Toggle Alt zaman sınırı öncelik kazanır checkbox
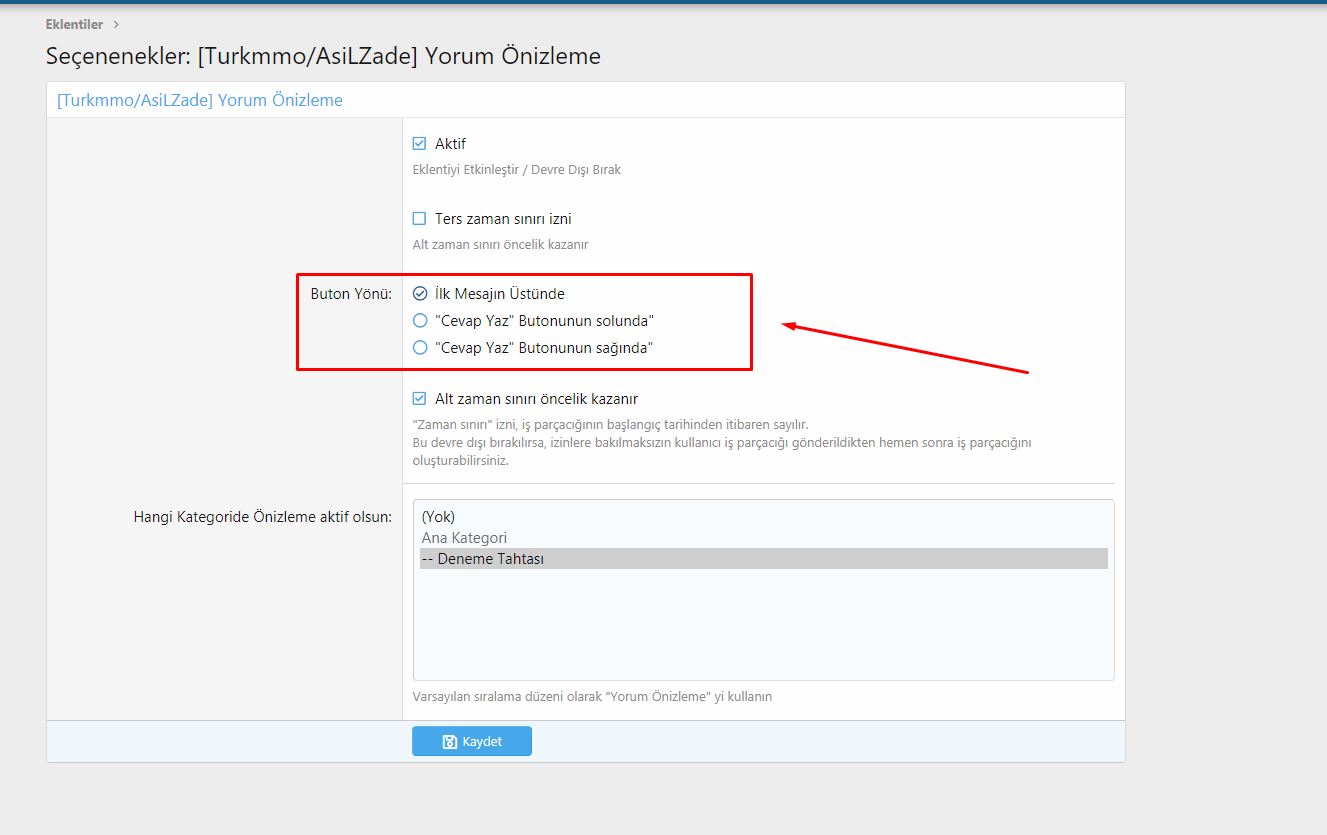 click(419, 399)
